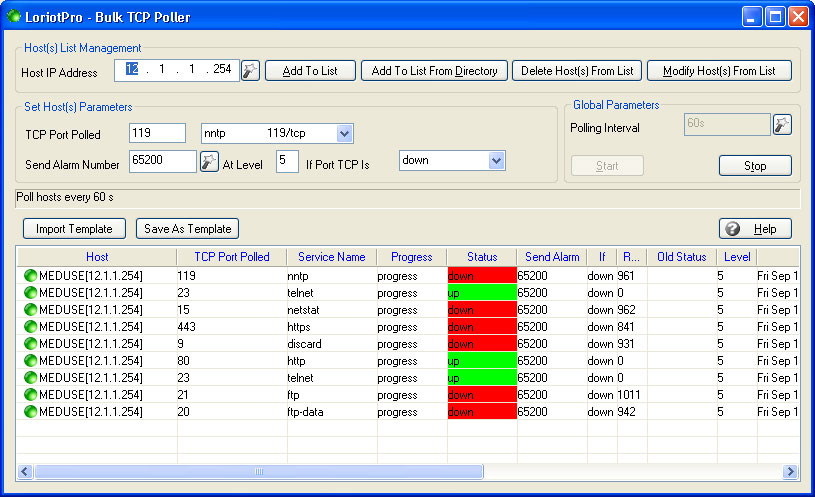Sort by Progress column header
Screen dimensions: 815x497
pyautogui.click(x=412, y=257)
